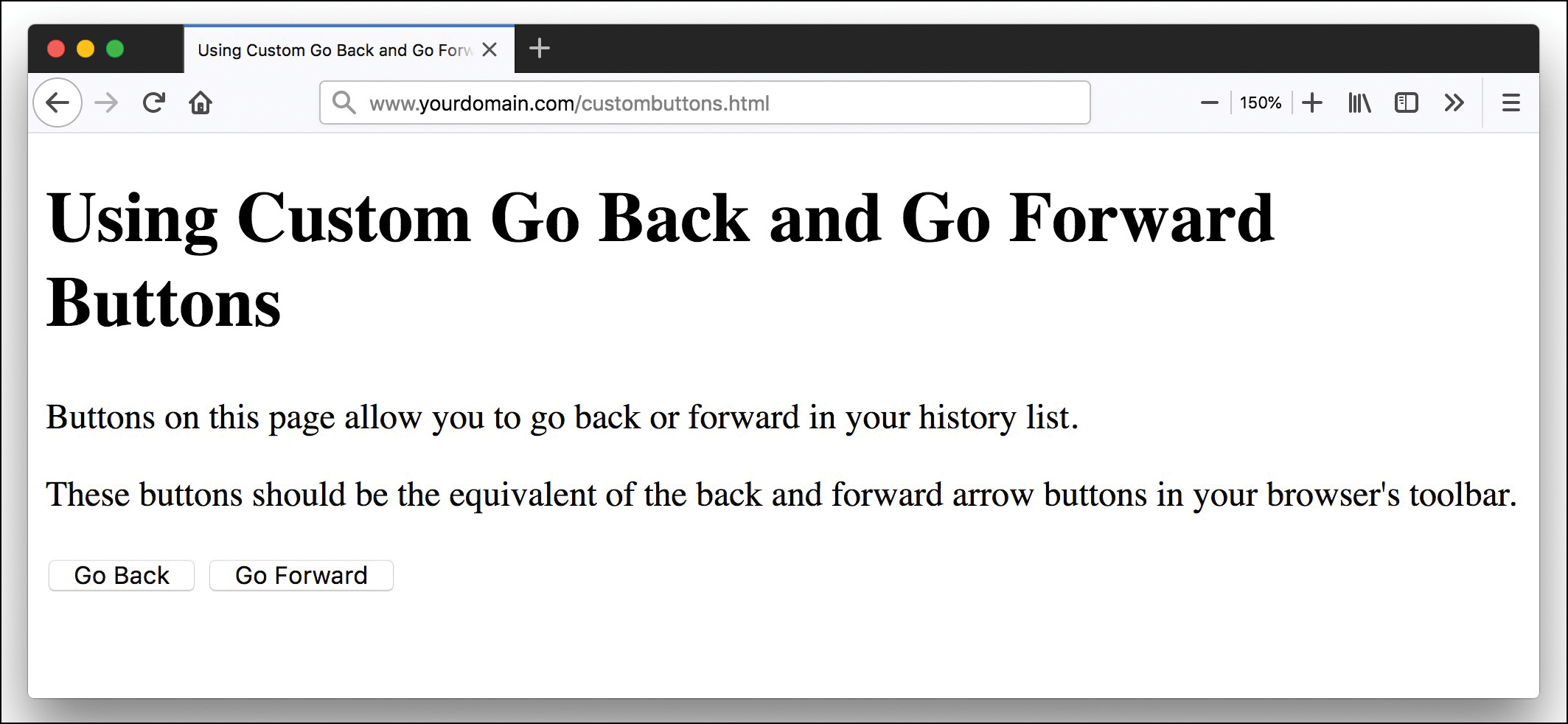The width and height of the screenshot is (1568, 724).
Task: Open the browser home page
Action: [201, 102]
